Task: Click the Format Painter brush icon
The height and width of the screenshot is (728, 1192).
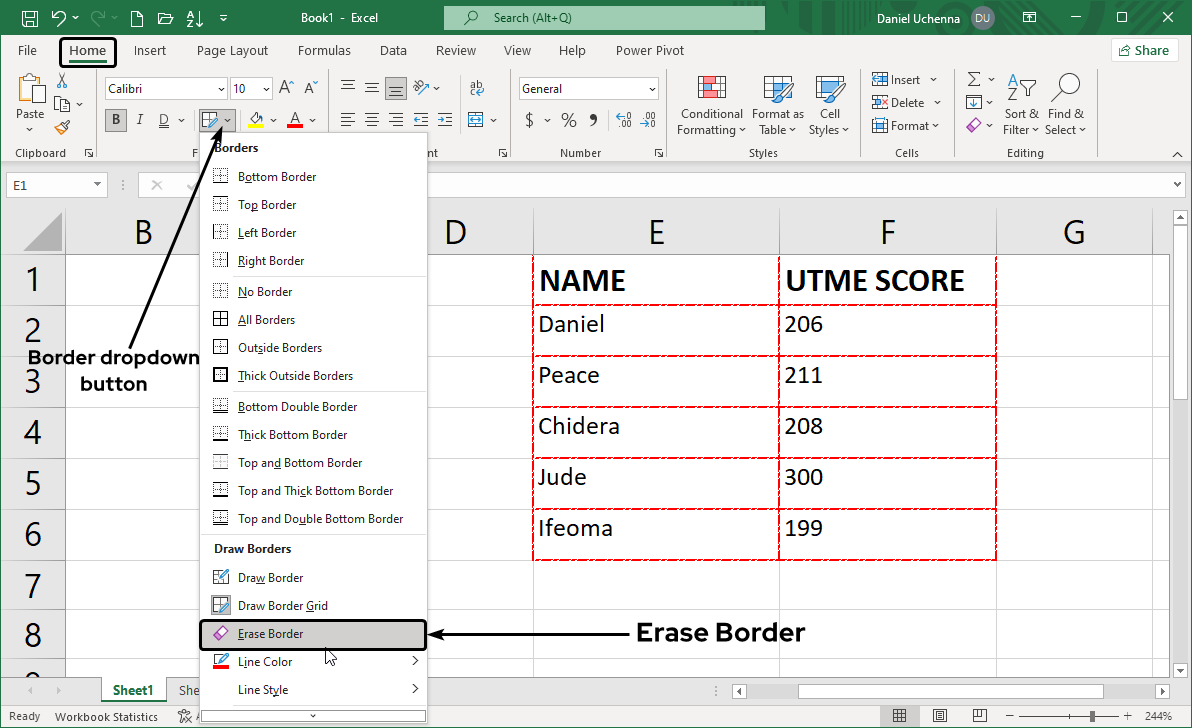Action: (x=62, y=127)
